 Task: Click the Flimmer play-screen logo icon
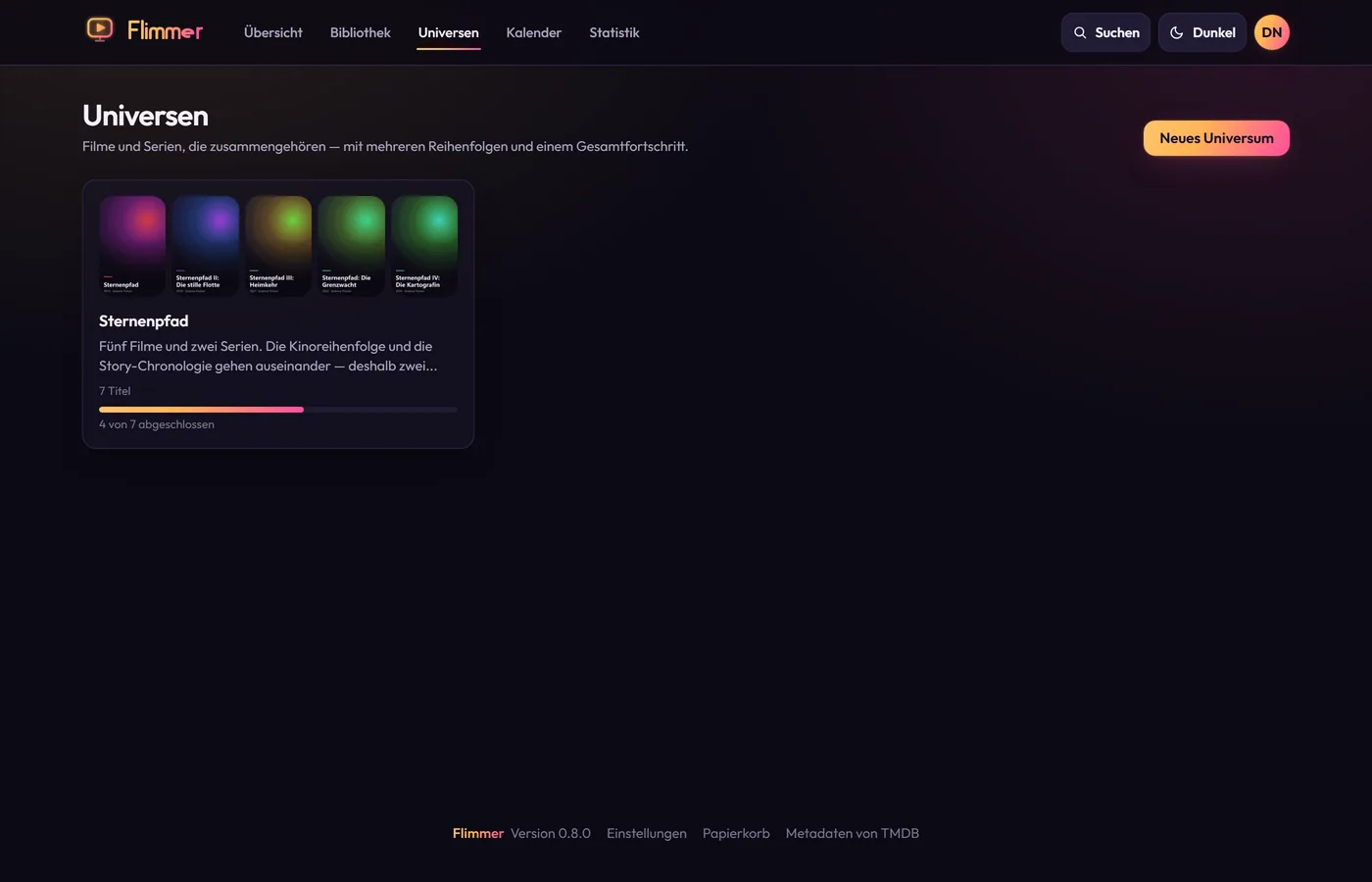(x=100, y=30)
